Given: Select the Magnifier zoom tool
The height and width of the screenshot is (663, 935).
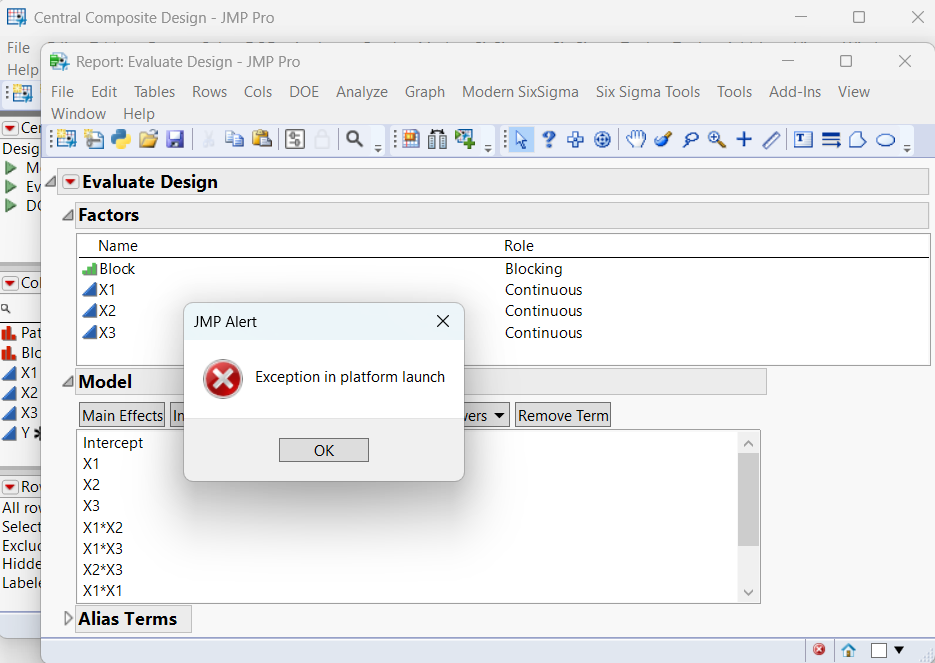Looking at the screenshot, I should click(x=717, y=140).
